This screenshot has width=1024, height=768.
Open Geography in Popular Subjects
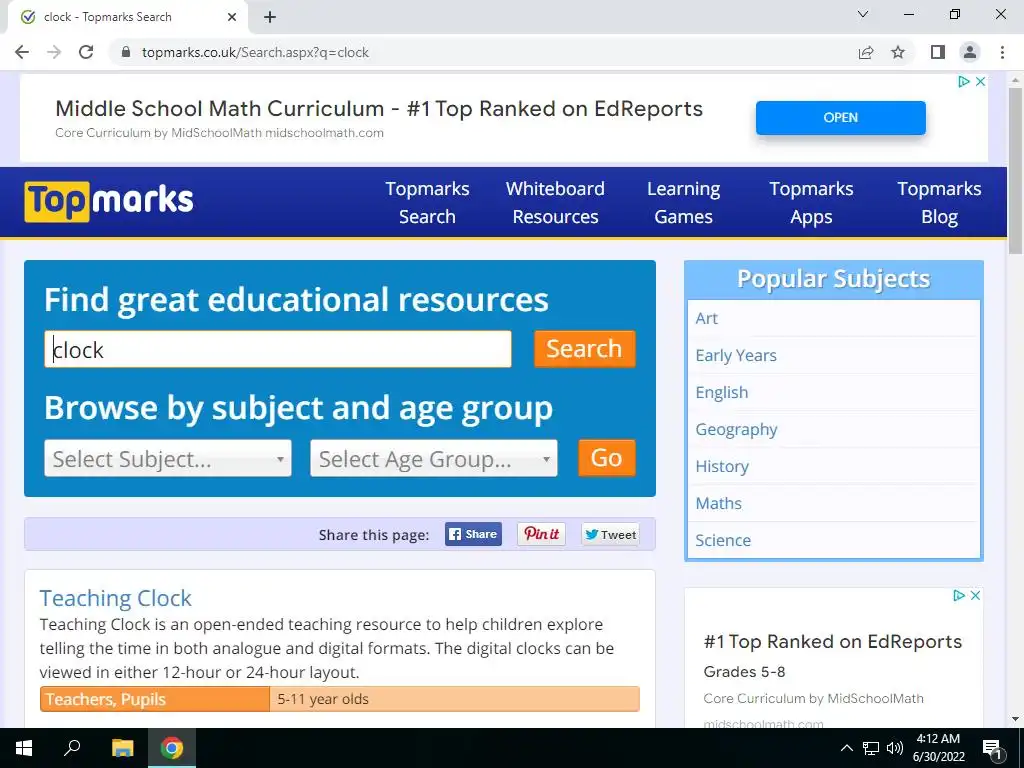pos(736,430)
